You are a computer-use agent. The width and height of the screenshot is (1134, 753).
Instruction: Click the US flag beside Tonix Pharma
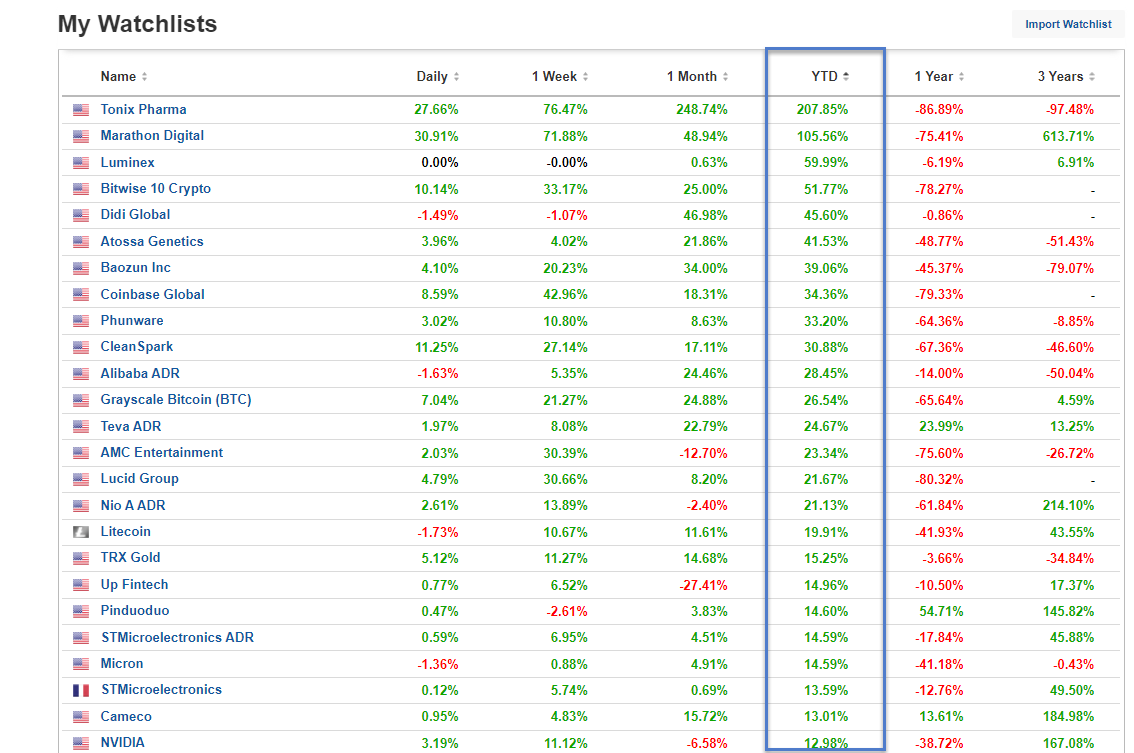(81, 110)
